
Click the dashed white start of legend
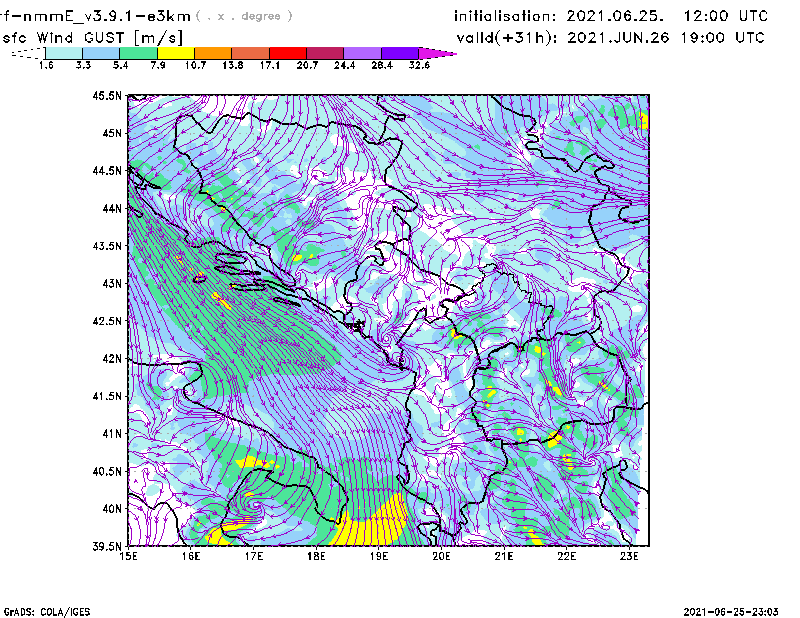click(x=28, y=53)
